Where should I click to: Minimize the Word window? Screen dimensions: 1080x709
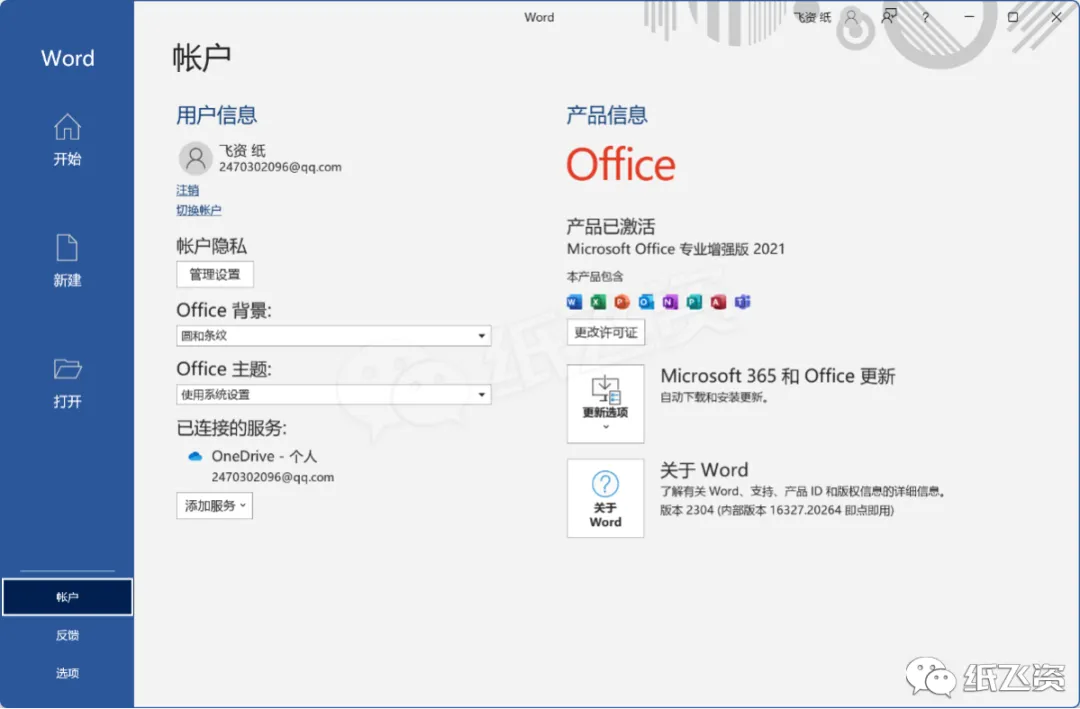coord(969,17)
